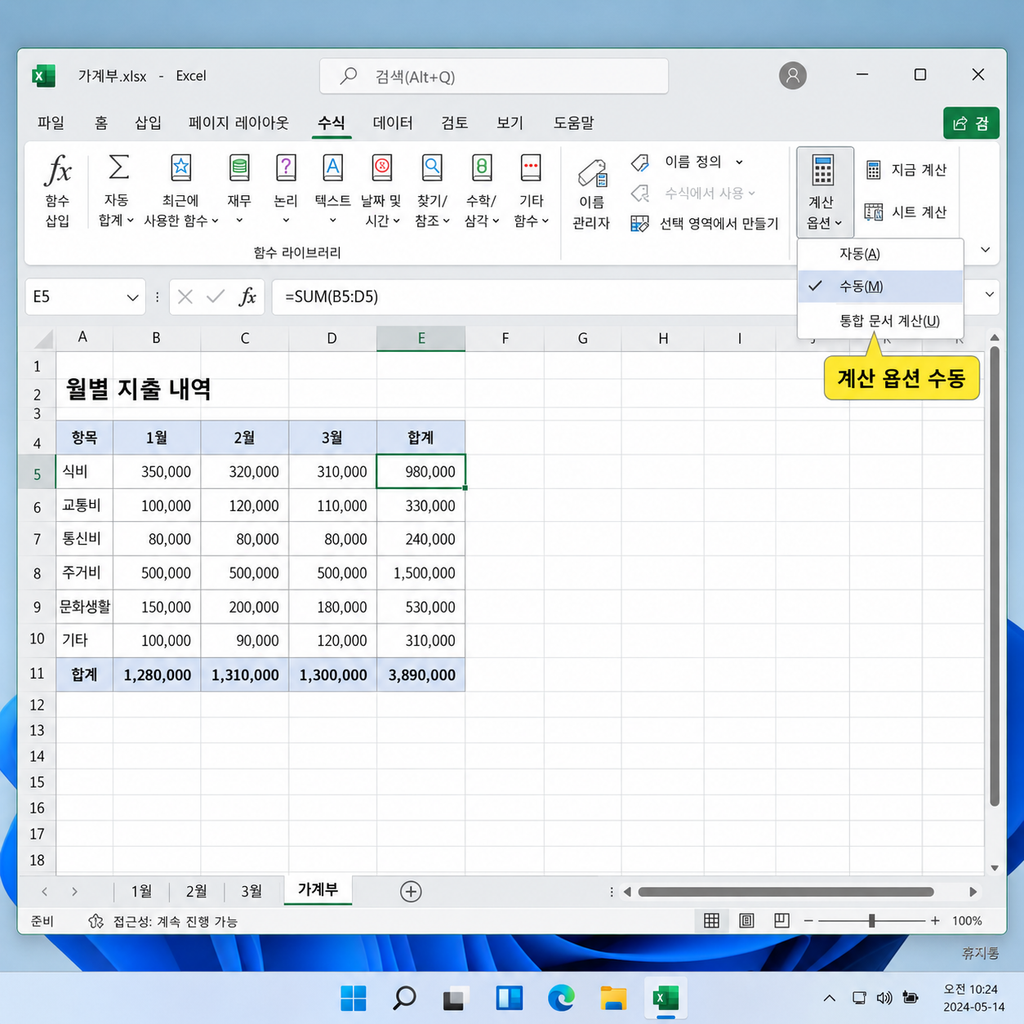This screenshot has height=1024, width=1024.
Task: Switch to the View (보기) tab
Action: pos(510,123)
